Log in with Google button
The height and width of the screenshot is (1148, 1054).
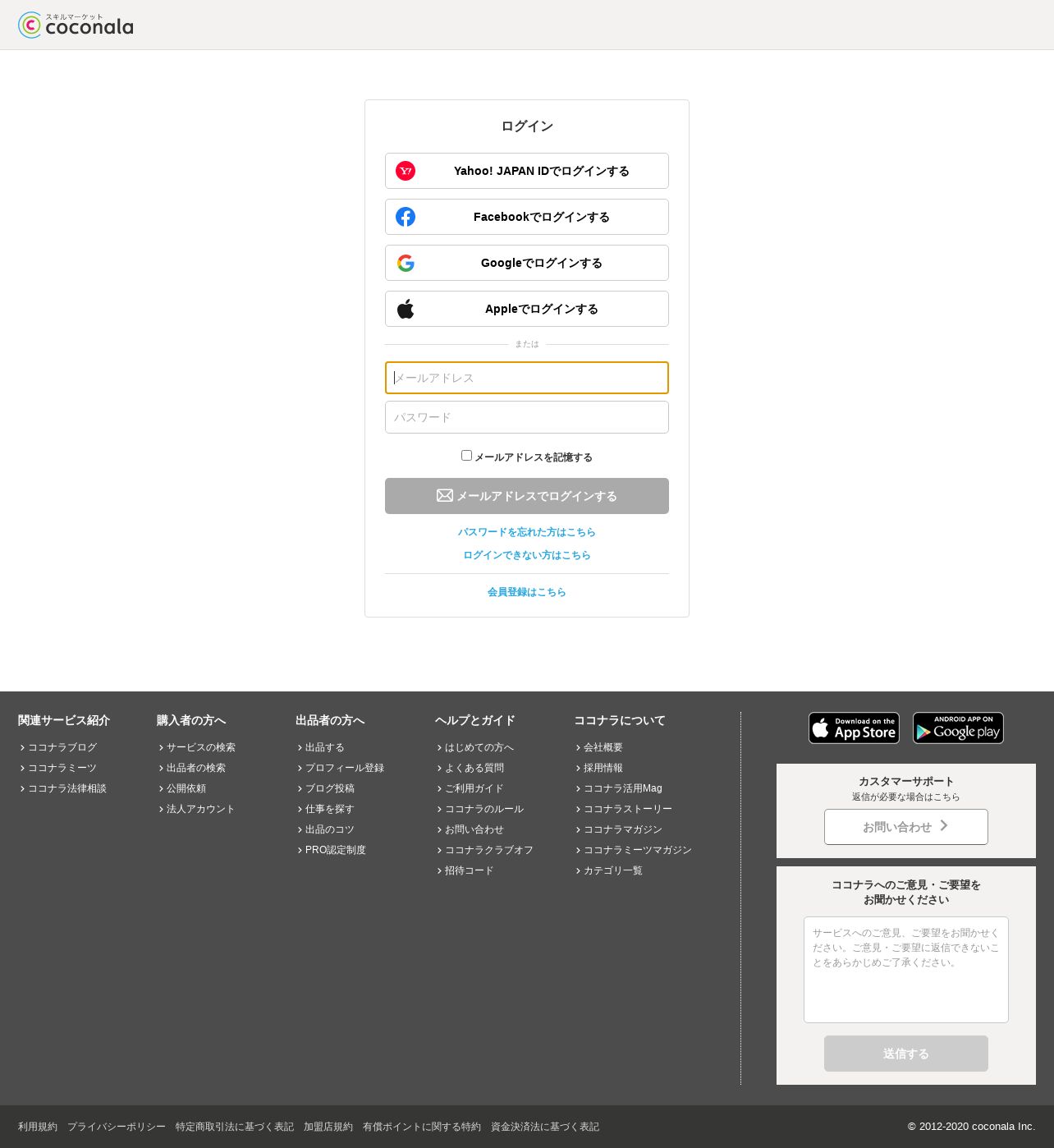tap(527, 263)
